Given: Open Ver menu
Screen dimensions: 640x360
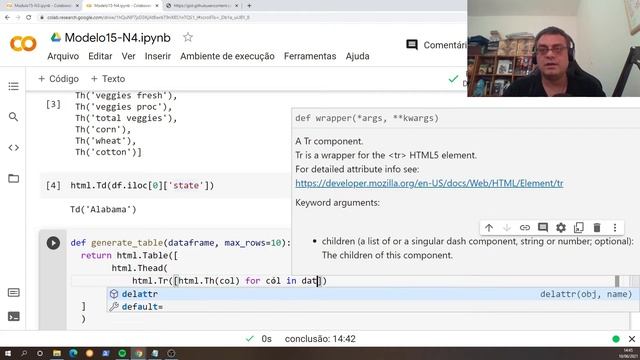Looking at the screenshot, I should coord(128,56).
